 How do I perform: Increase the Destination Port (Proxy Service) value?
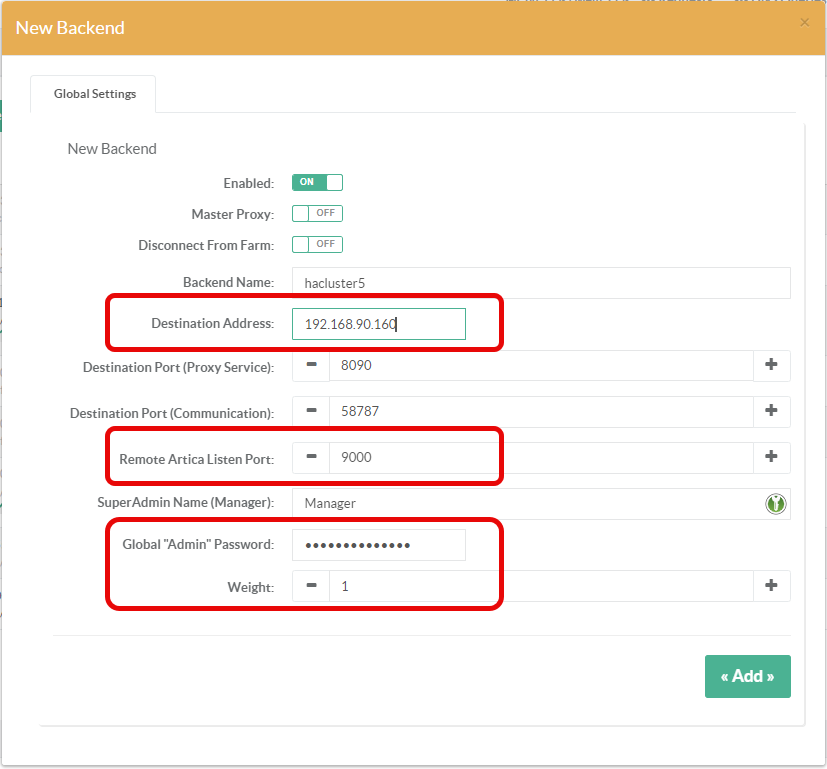(x=771, y=366)
